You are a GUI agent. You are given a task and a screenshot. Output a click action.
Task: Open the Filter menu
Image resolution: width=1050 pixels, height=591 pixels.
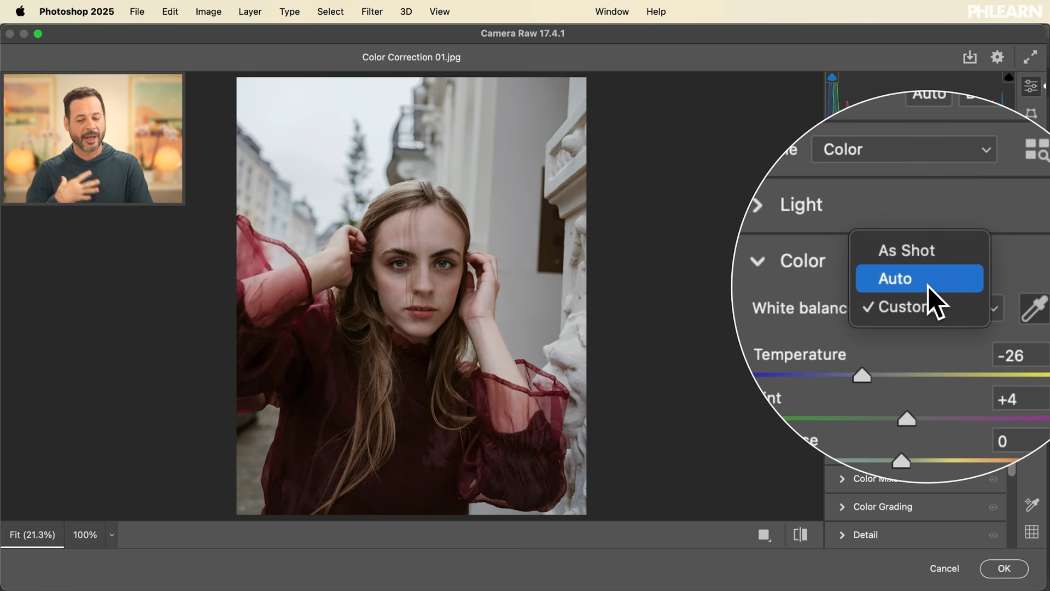pos(372,11)
